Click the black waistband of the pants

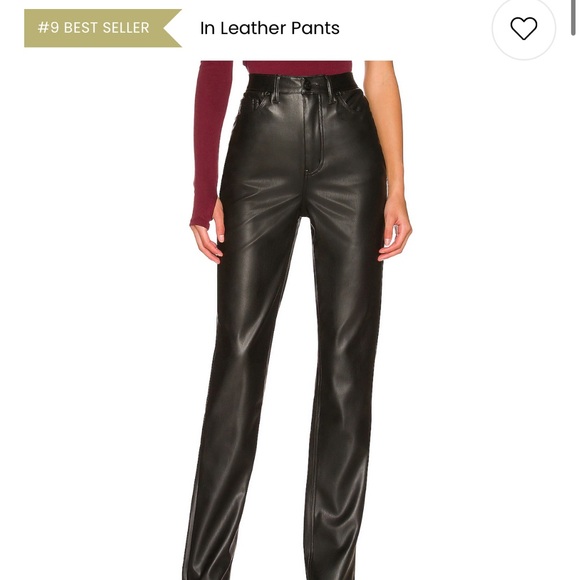305,84
